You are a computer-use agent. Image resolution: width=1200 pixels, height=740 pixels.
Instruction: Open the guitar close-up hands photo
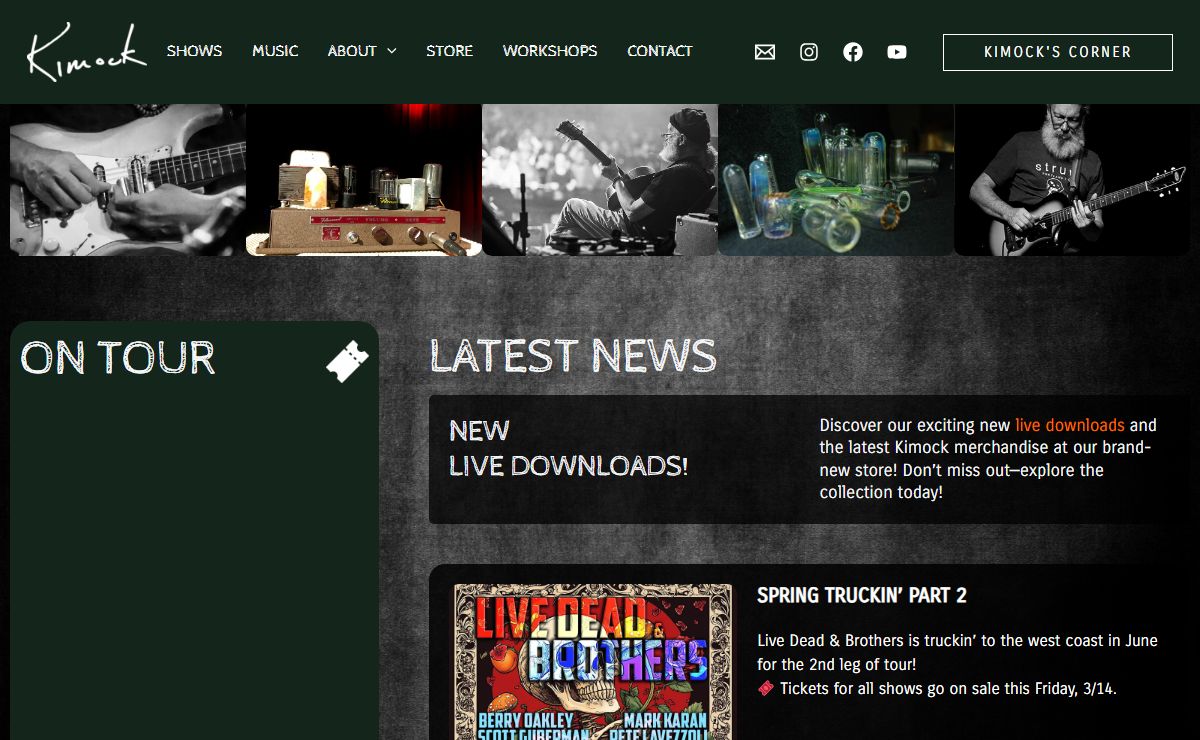coord(128,180)
